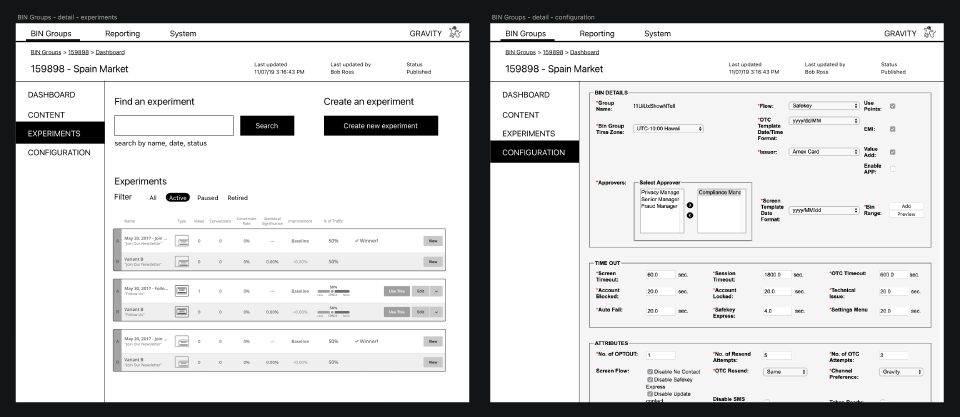Open the Bin Group Time Zone dropdown
960x417 pixels.
(669, 129)
